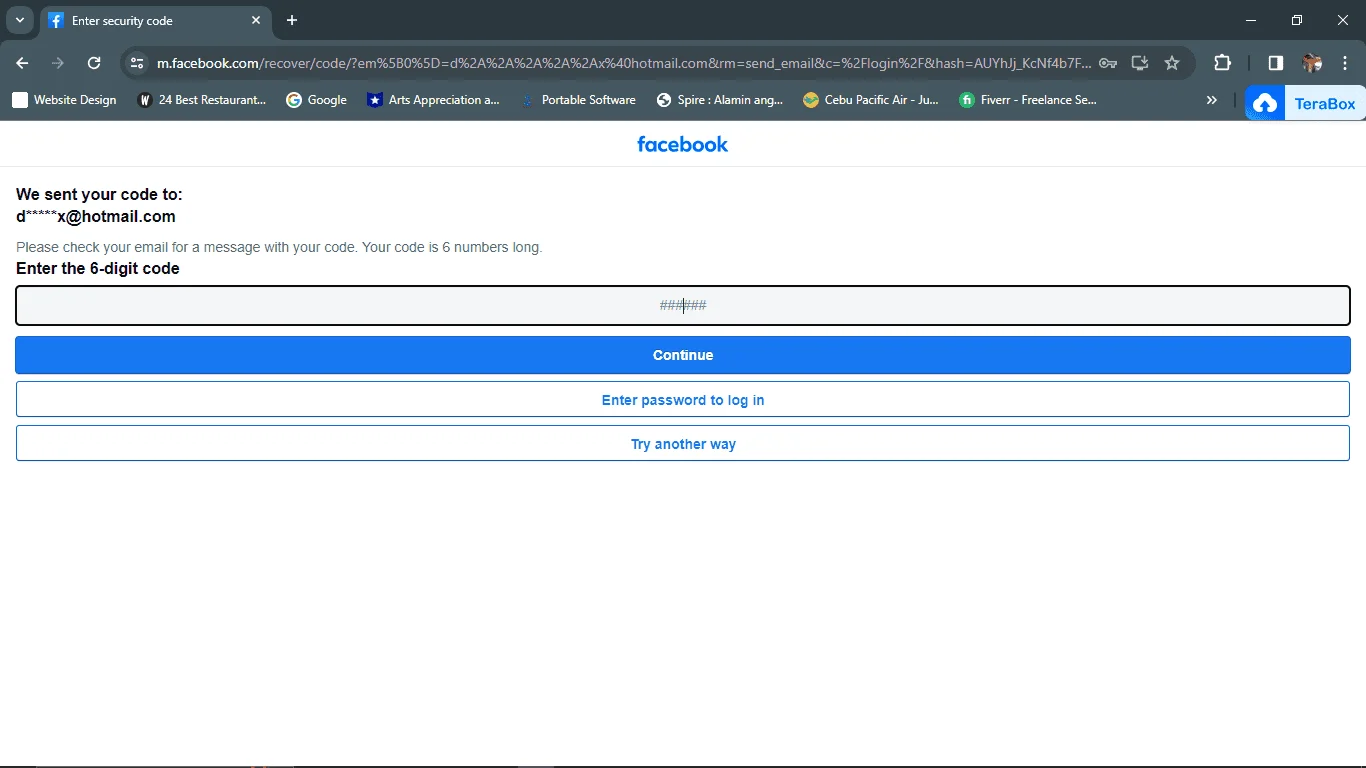Open the Fiverr - Freelance bookmark
This screenshot has height=768, width=1366.
pos(1028,100)
